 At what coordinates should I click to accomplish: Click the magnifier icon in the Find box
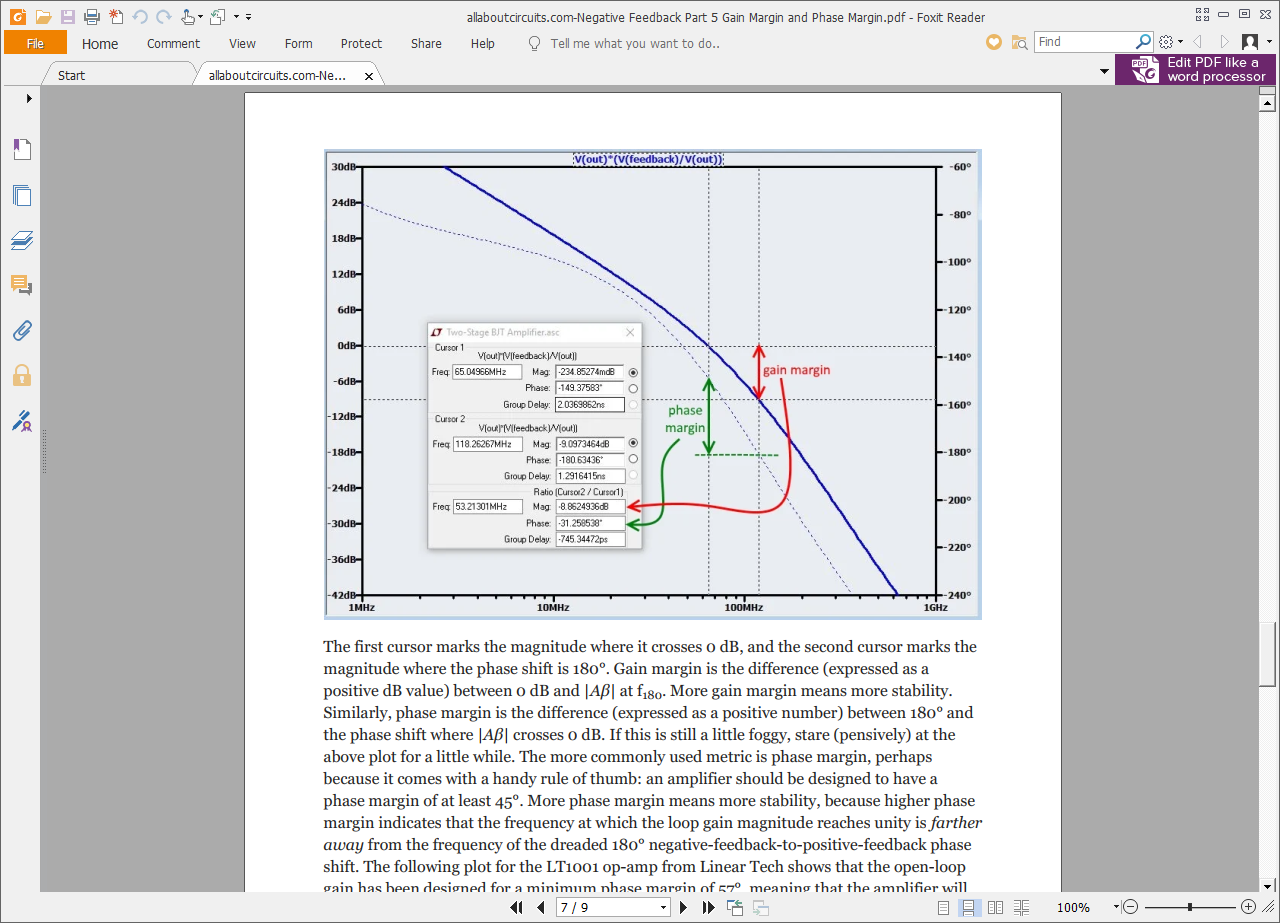coord(1144,42)
